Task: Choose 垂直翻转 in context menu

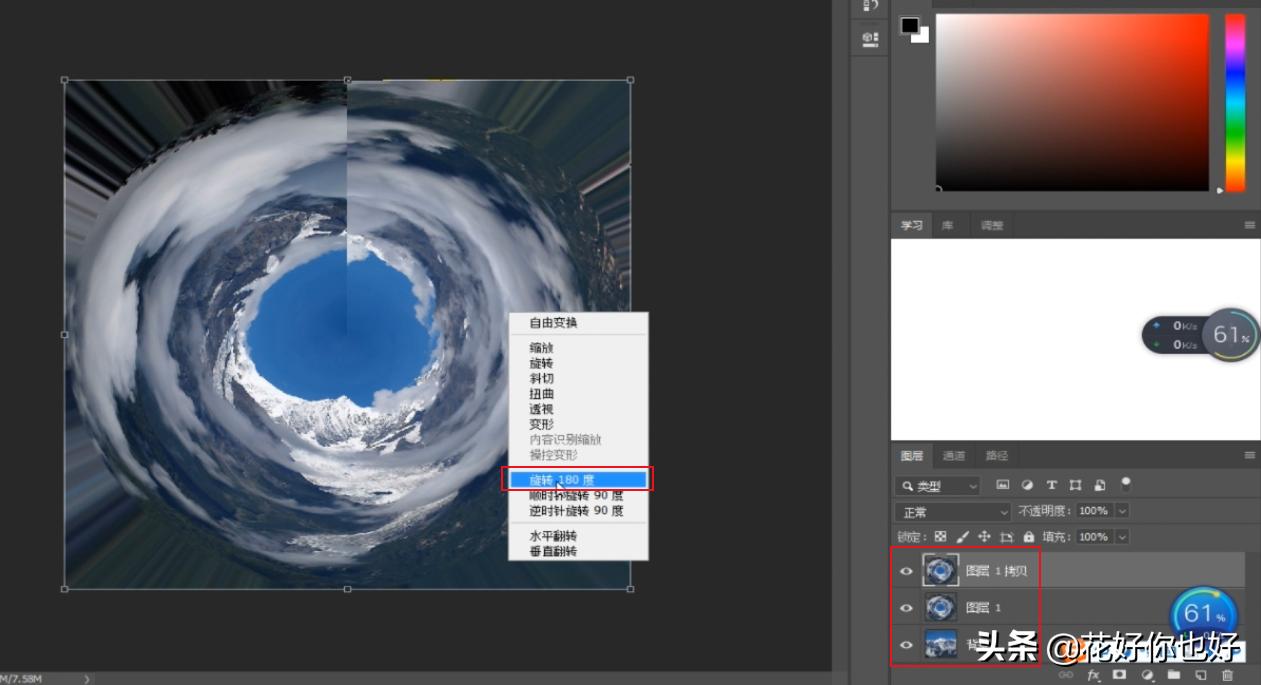Action: (x=578, y=551)
